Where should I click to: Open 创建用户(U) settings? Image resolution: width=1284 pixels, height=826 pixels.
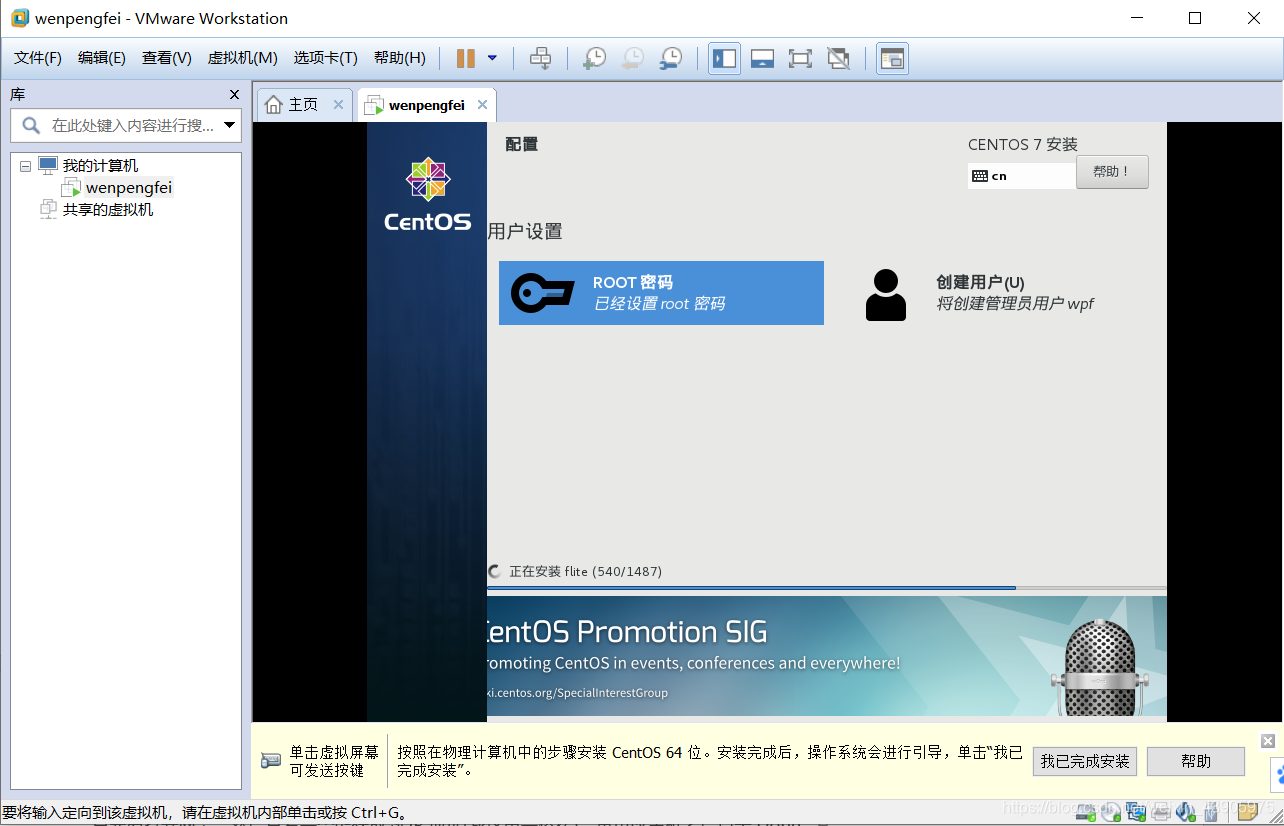click(1014, 293)
